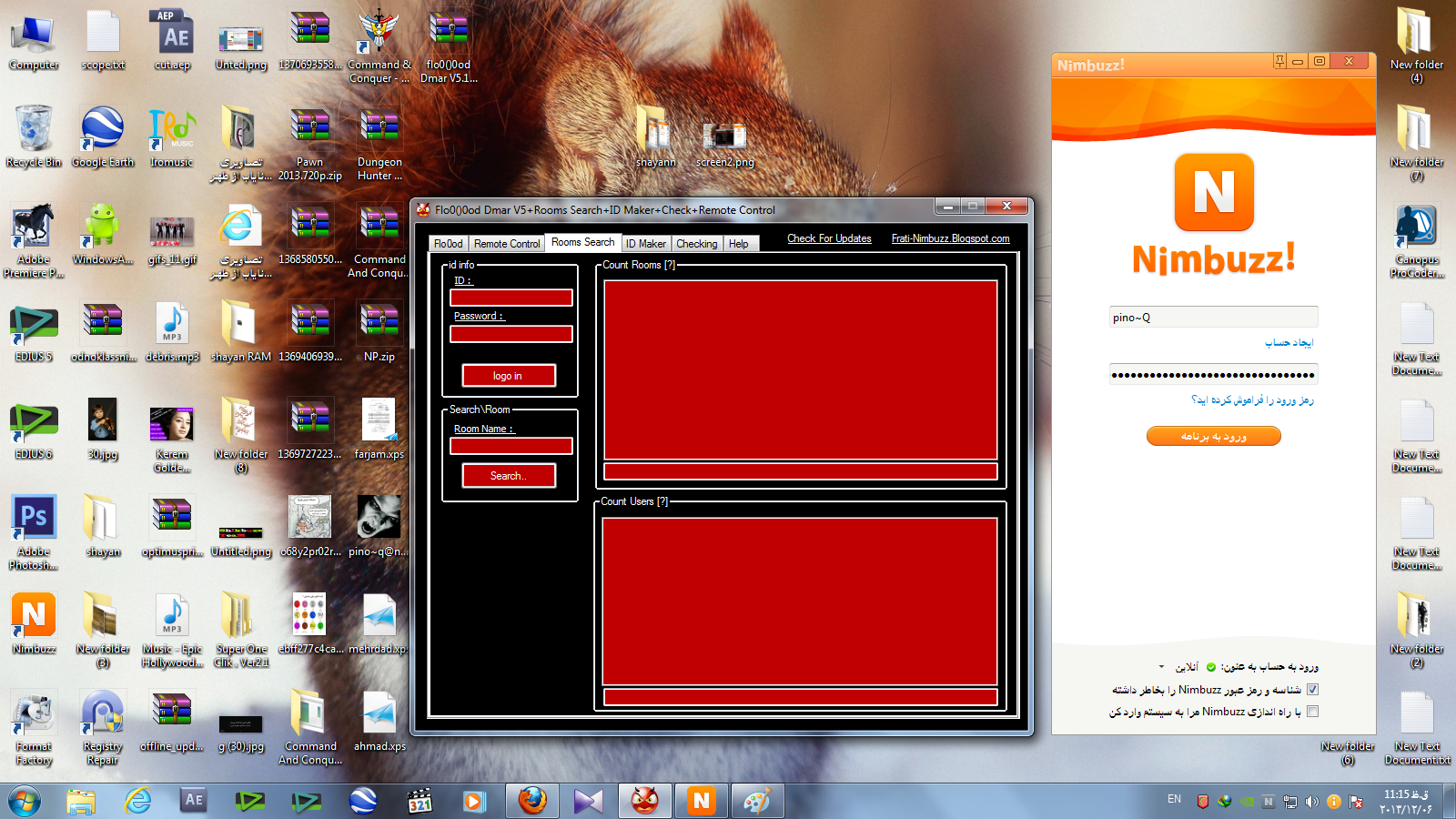Click the Password field in id info
This screenshot has height=819, width=1456.
(511, 334)
